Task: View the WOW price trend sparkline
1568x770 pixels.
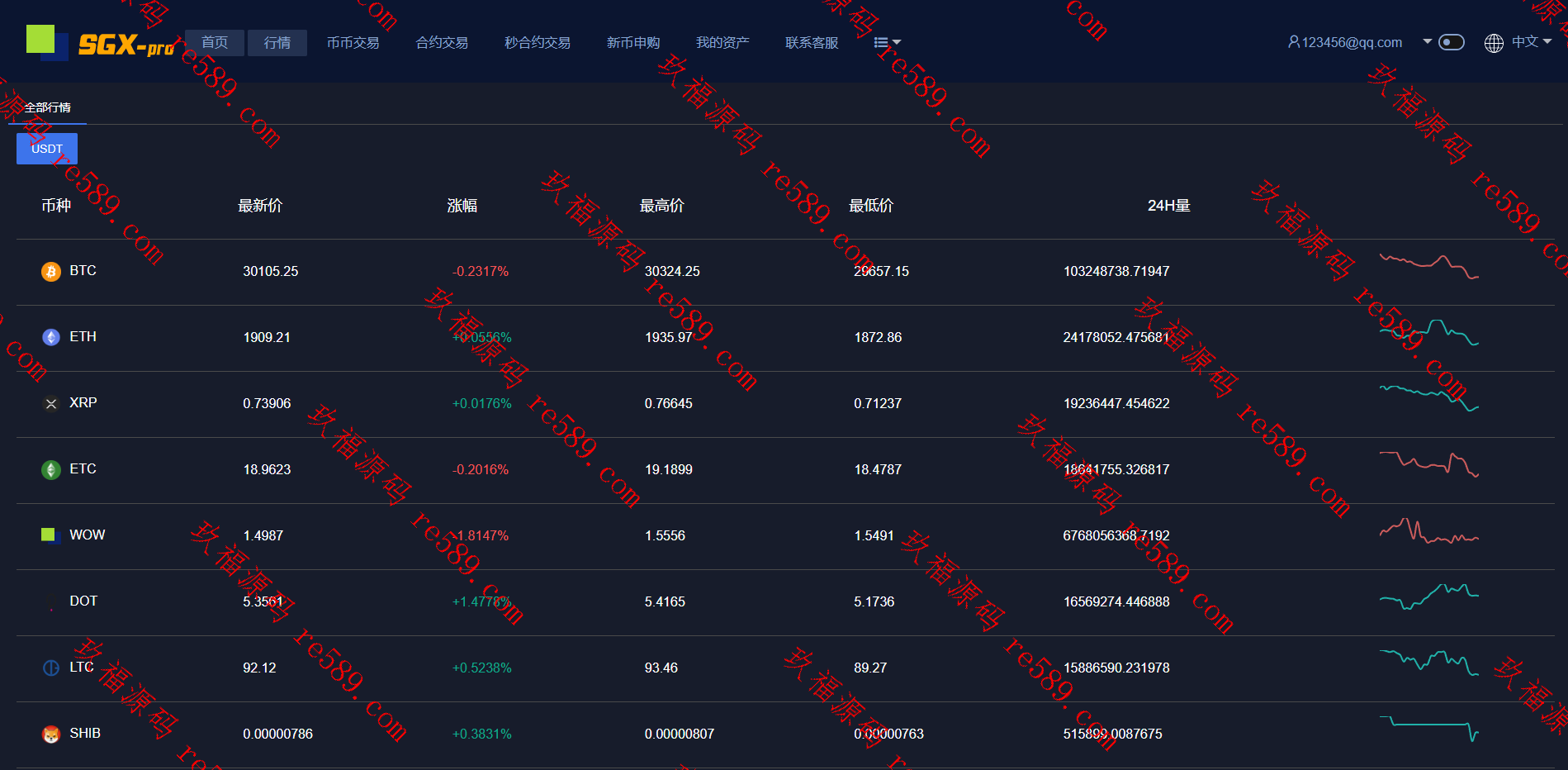Action: tap(1428, 530)
